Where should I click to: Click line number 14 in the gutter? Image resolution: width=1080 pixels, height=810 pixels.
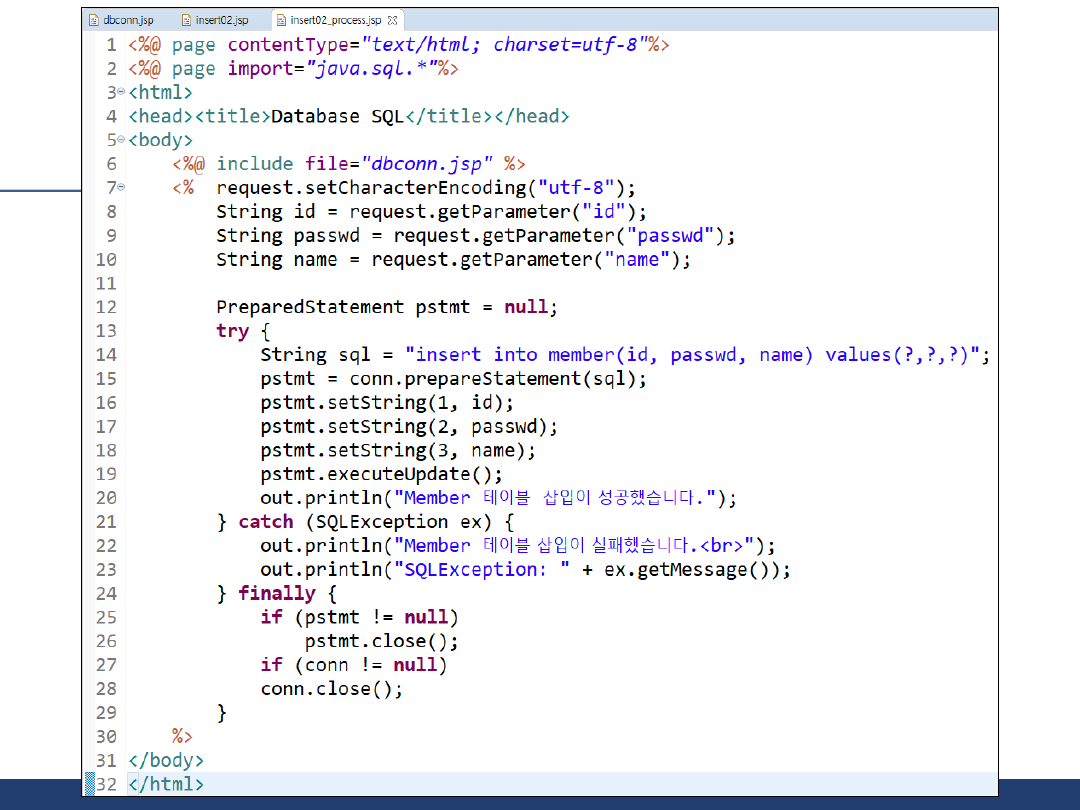pyautogui.click(x=106, y=355)
